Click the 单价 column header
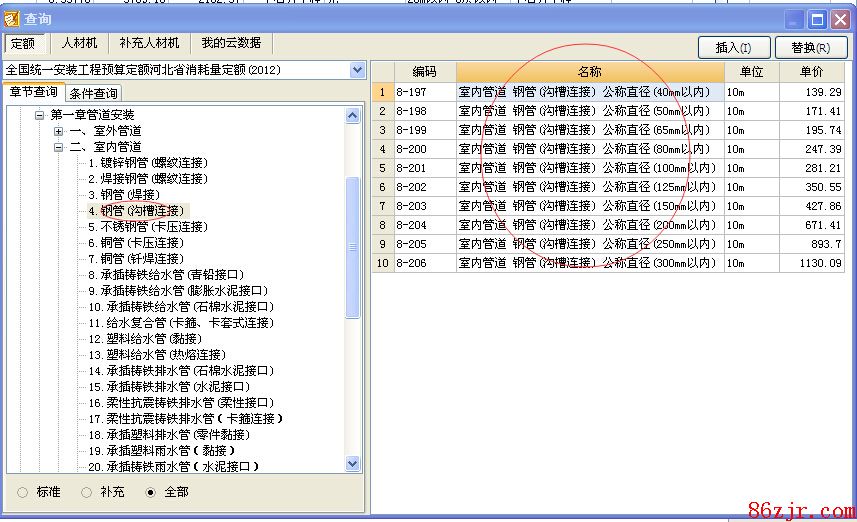The height and width of the screenshot is (522, 857). coord(810,72)
